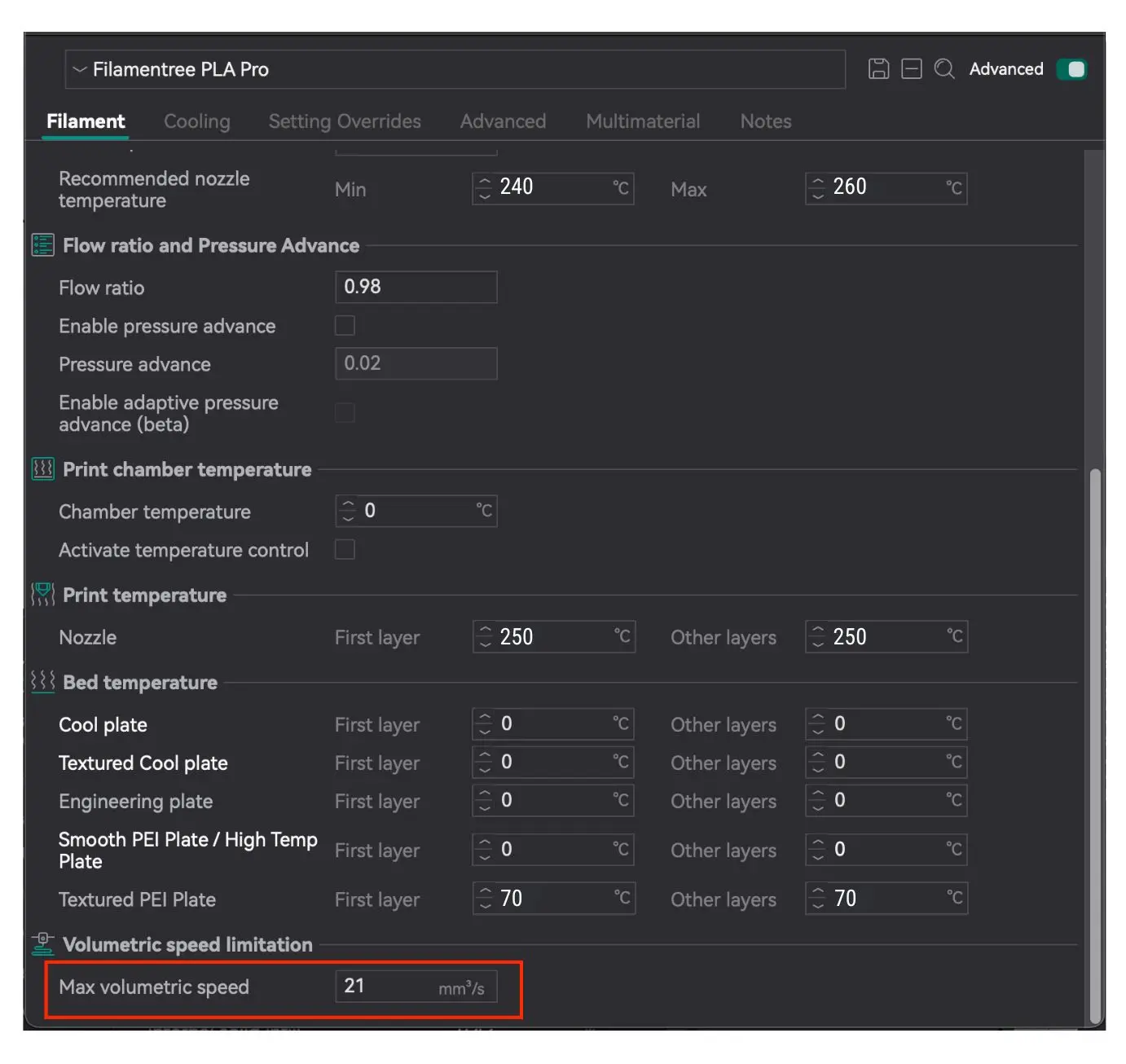This screenshot has height=1064, width=1126.
Task: Click the vertical scrollbar on the right
Action: pos(1095,733)
